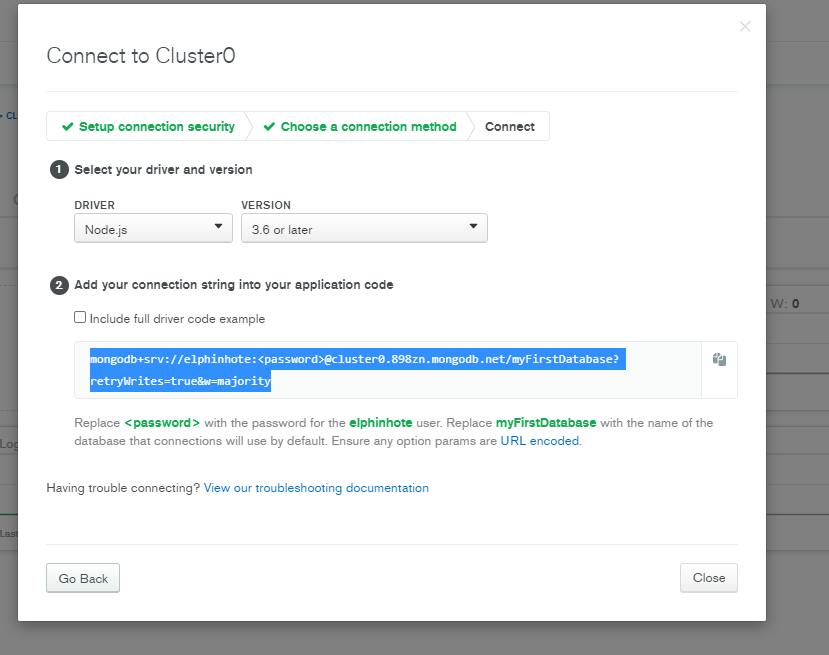Viewport: 829px width, 655px height.
Task: Enable the Include full driver code example checkbox
Action: (x=81, y=316)
